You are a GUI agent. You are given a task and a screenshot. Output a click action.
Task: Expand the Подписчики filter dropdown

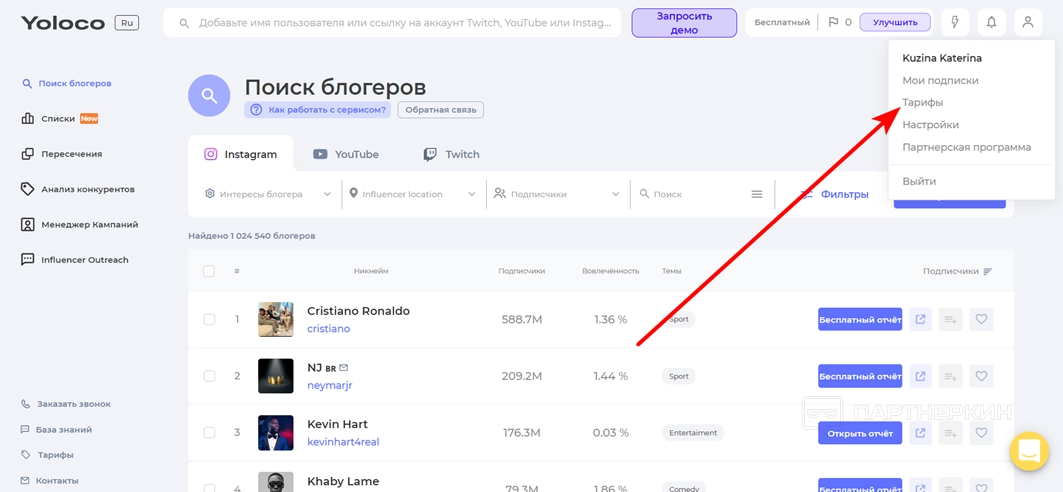tap(557, 194)
